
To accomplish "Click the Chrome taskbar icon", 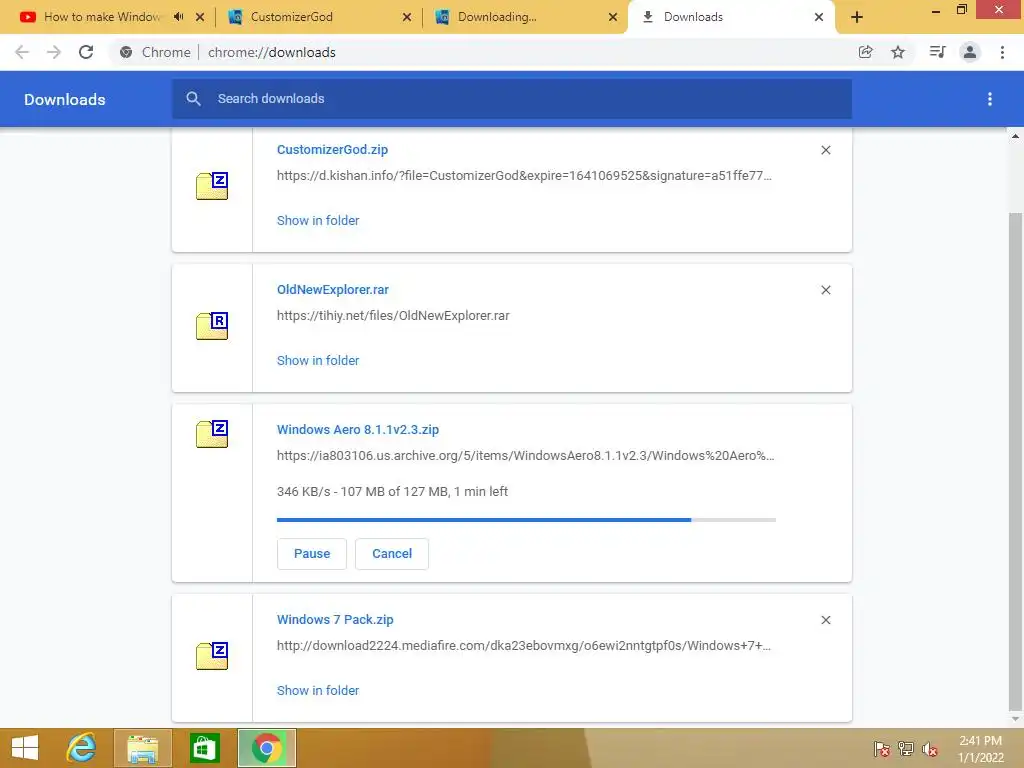I will click(x=266, y=748).
